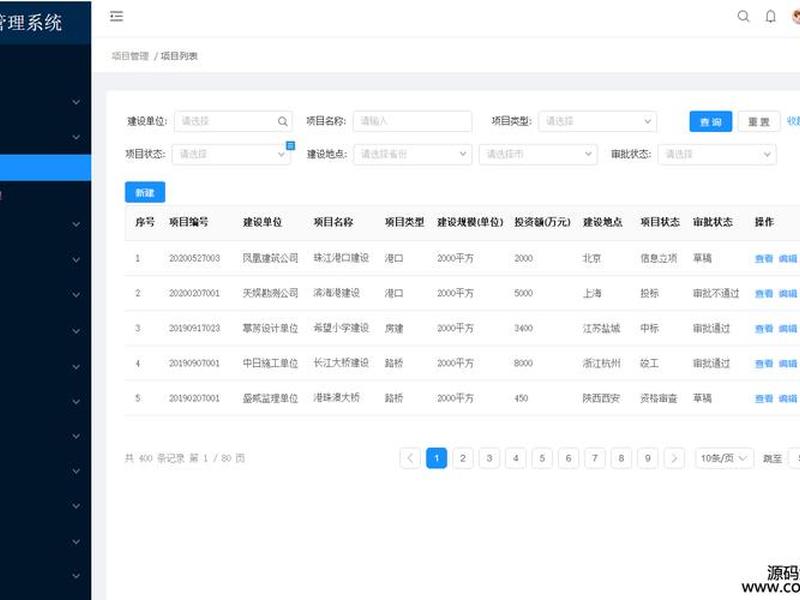Click the 新建 button
The height and width of the screenshot is (600, 800).
(x=145, y=192)
